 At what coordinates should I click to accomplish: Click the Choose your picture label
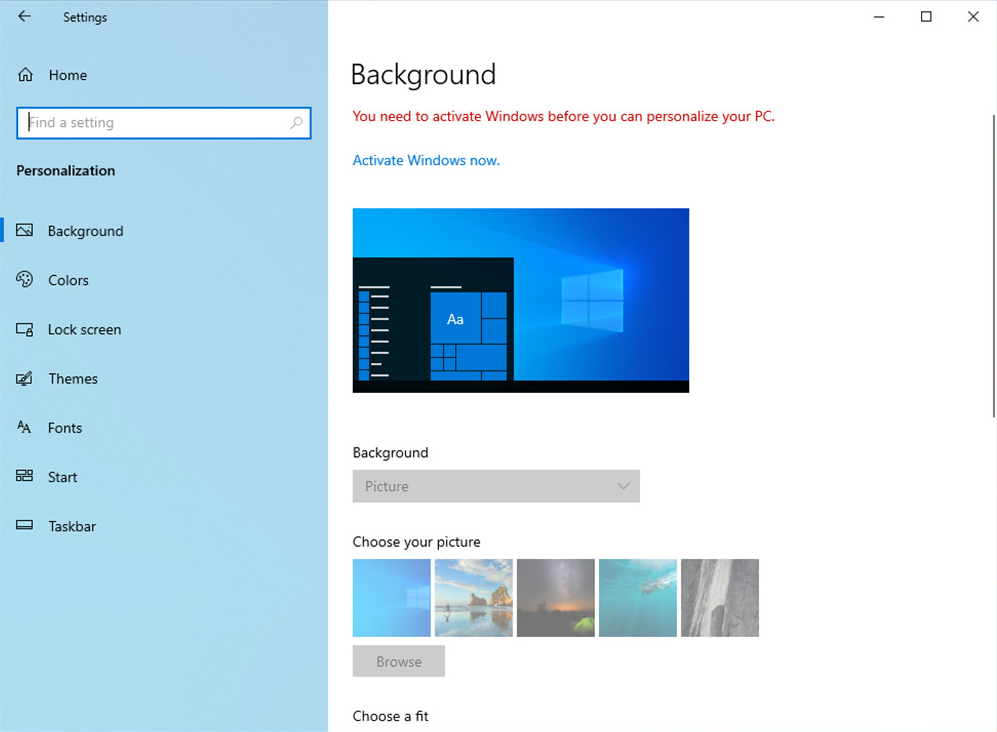click(x=416, y=542)
